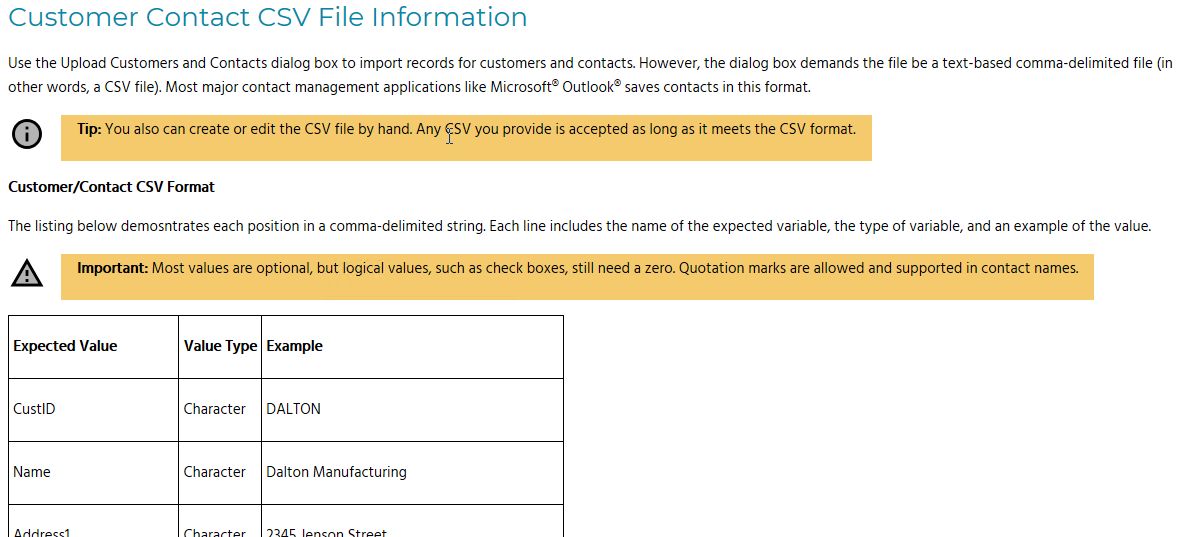1180x537 pixels.
Task: Click the yellow Important callout background
Action: 577,277
